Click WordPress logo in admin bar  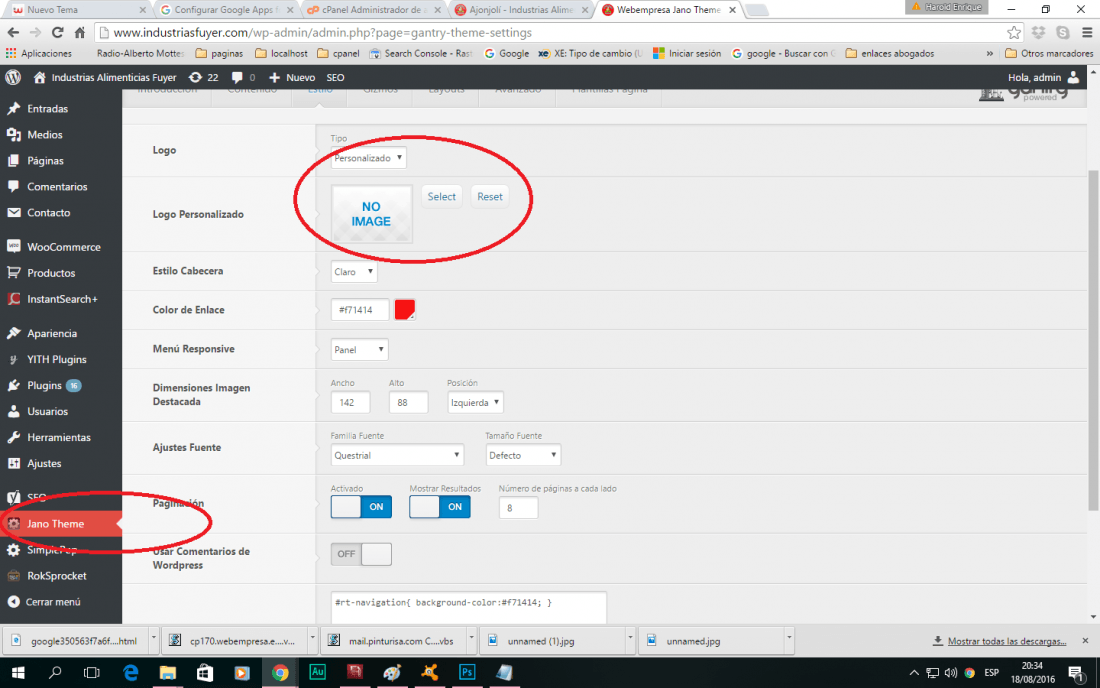tap(13, 77)
